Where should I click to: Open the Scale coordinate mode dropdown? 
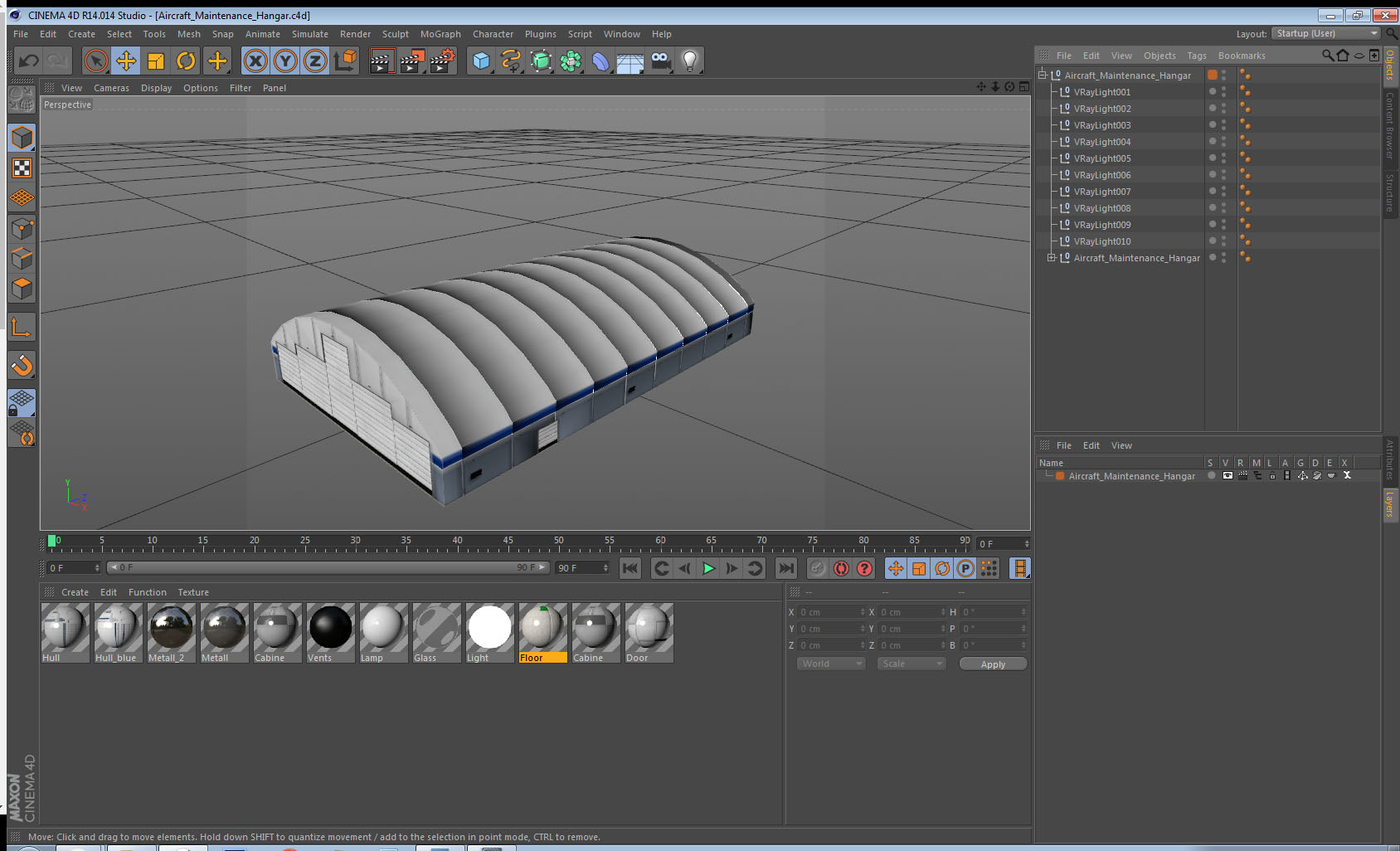coord(911,664)
